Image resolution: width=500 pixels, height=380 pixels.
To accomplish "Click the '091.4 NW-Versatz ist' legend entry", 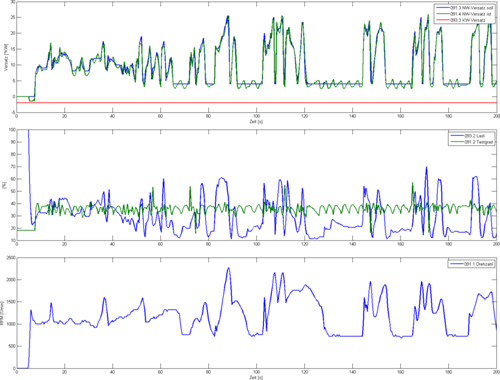I will tap(464, 14).
